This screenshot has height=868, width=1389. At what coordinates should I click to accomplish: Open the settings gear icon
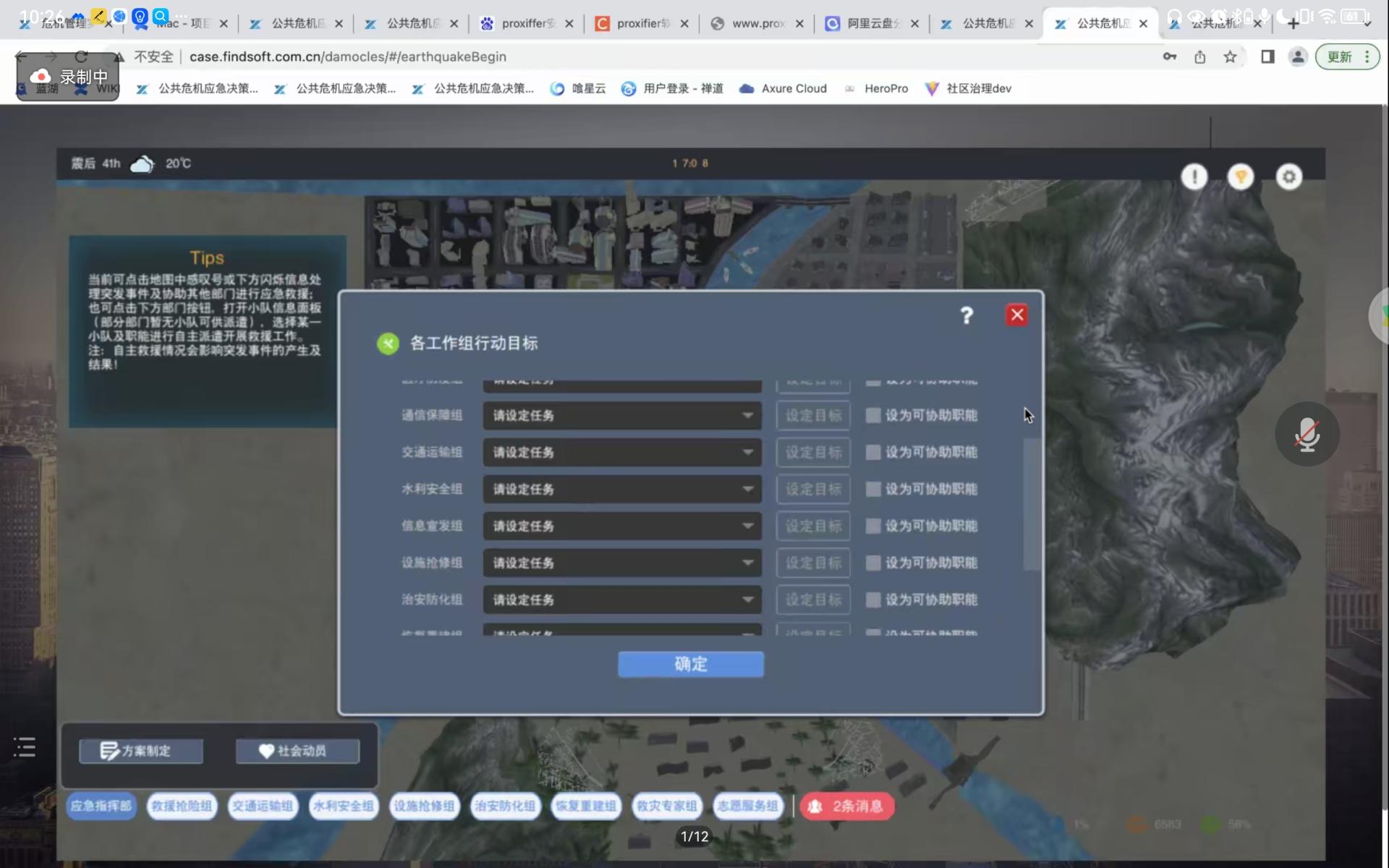[1288, 176]
